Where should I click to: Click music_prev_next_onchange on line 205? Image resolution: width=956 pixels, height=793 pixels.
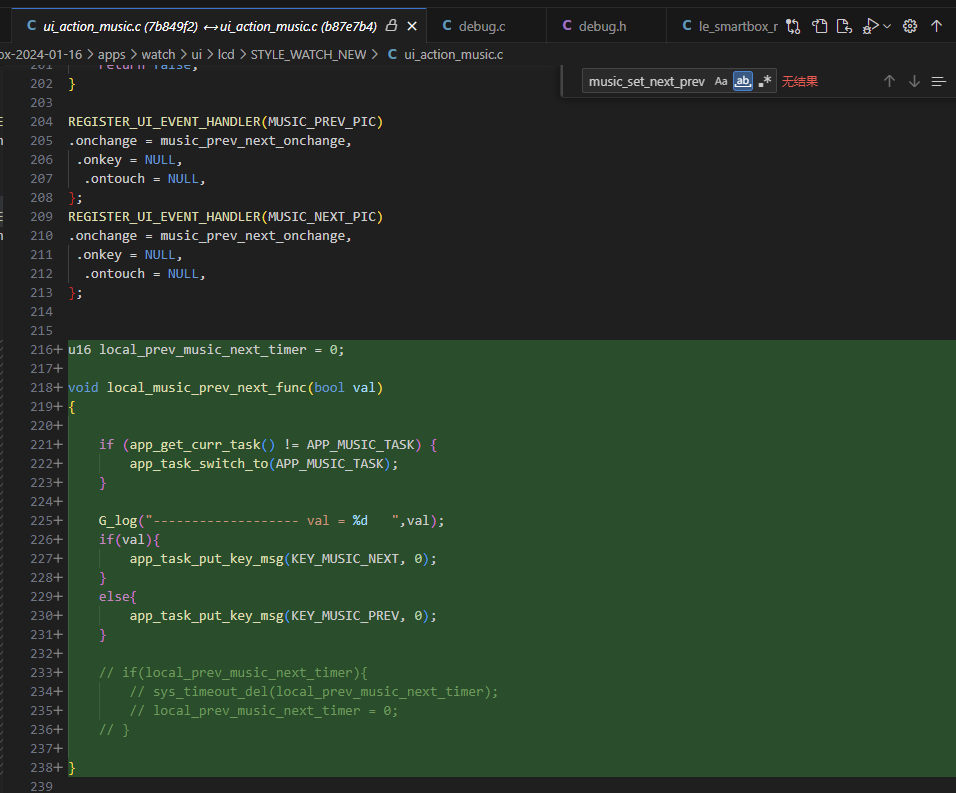[254, 140]
